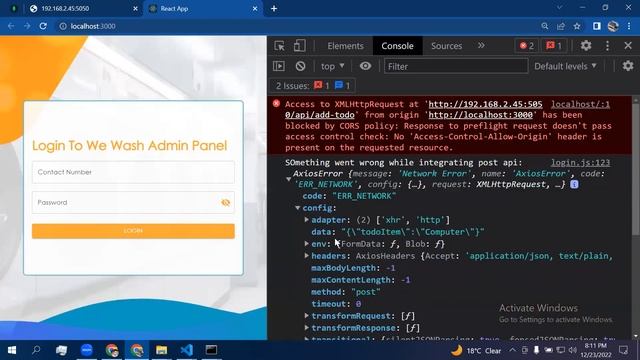Viewport: 640px width, 360px height.
Task: Switch to the 192.168.2.45:5050 browser tab
Action: [x=83, y=9]
